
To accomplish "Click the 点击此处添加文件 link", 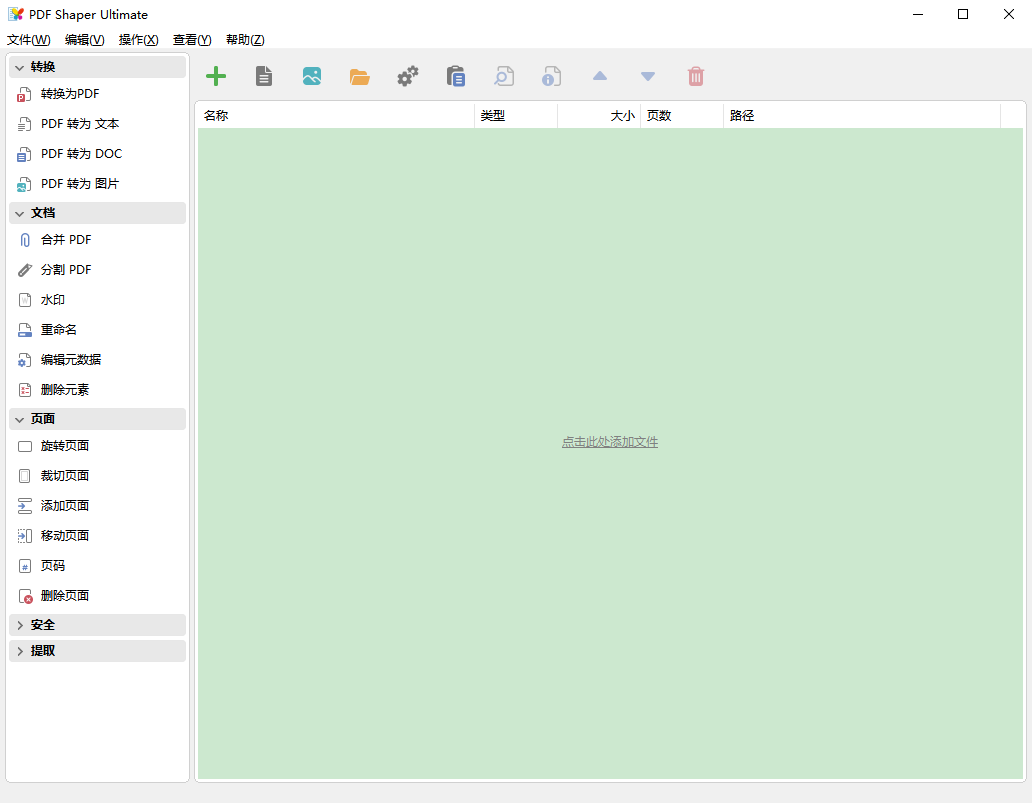I will point(610,442).
